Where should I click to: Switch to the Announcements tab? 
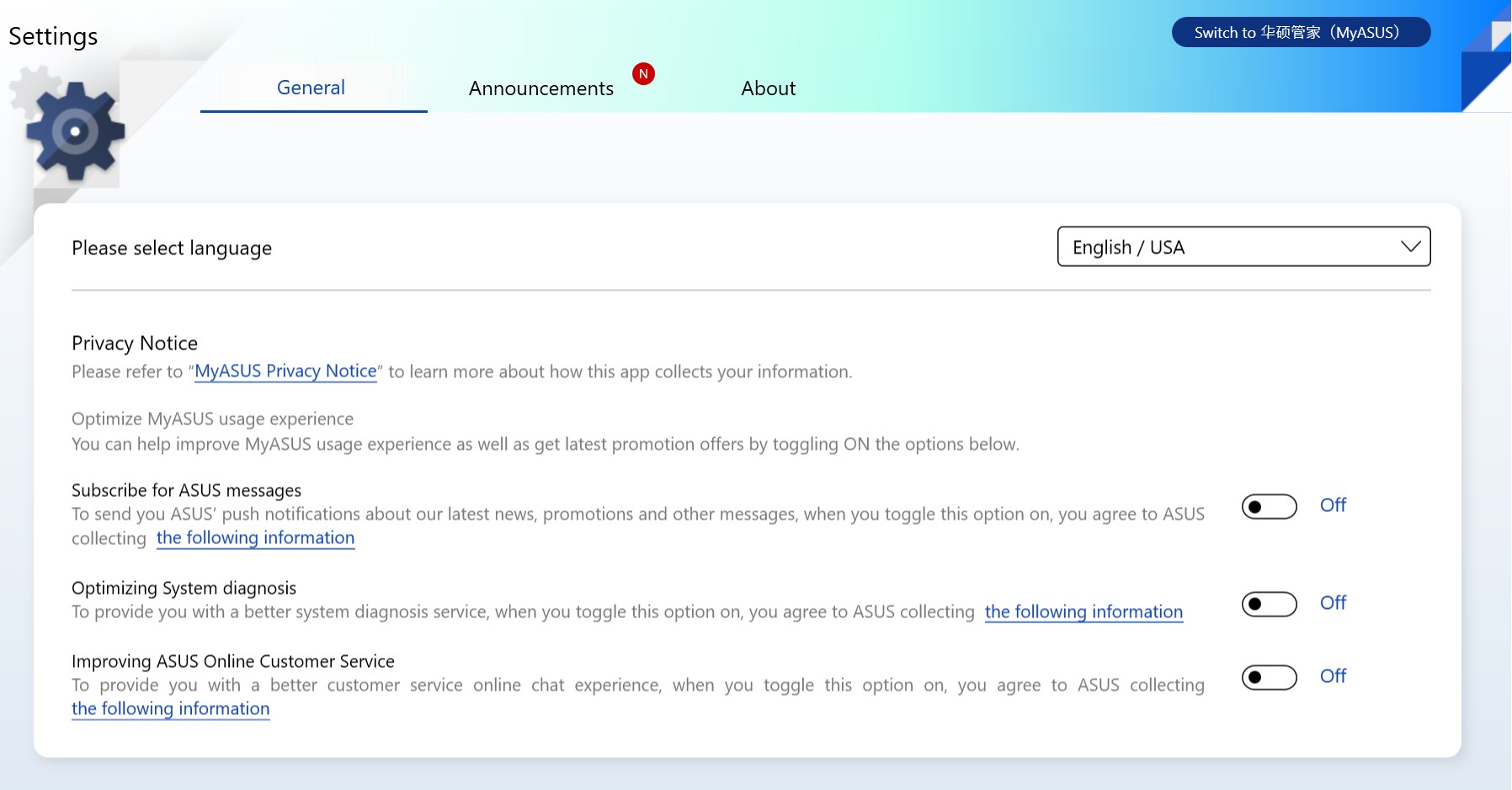pos(541,88)
